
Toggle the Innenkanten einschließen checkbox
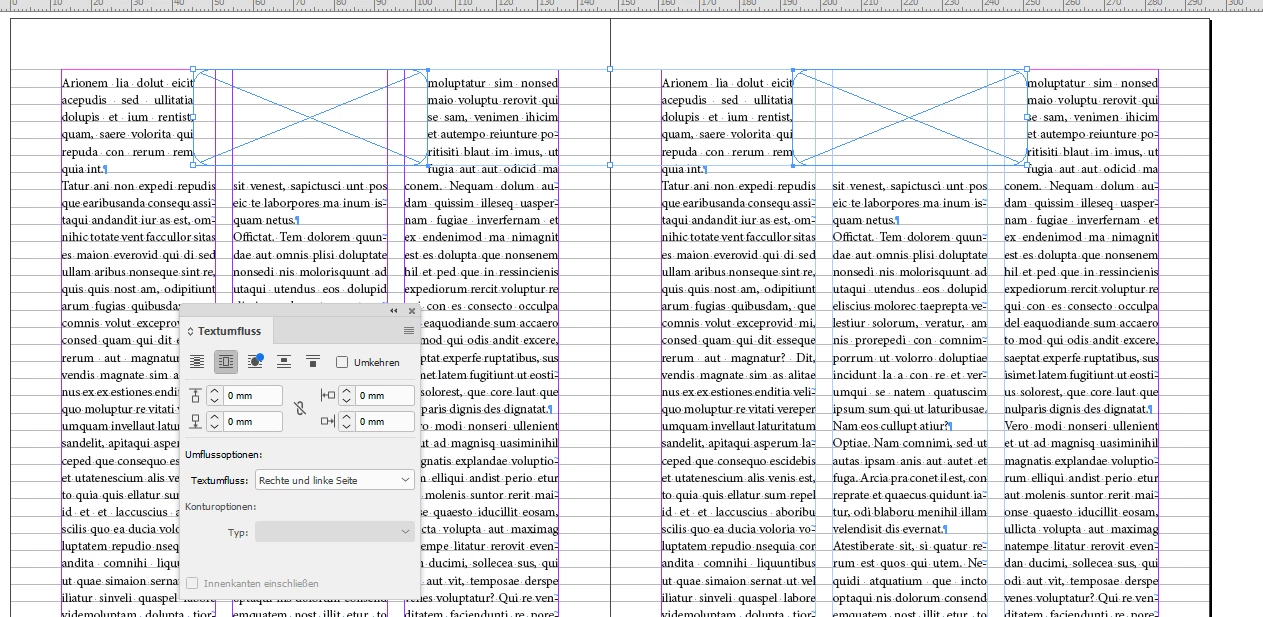click(x=192, y=583)
